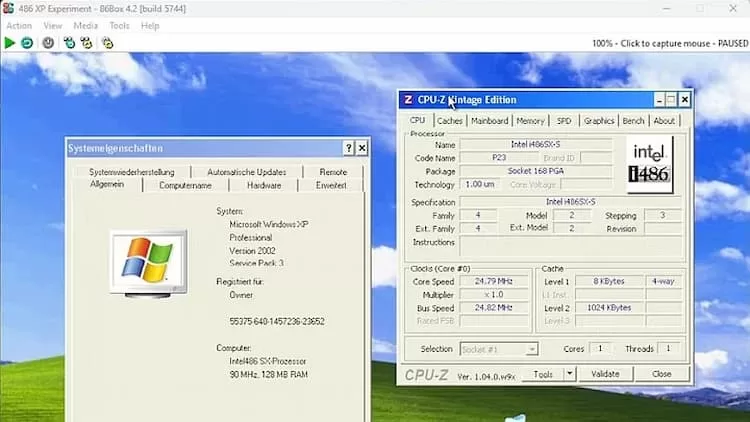Click the hard reset icon in 86Box toolbar
The image size is (750, 422).
[27, 43]
